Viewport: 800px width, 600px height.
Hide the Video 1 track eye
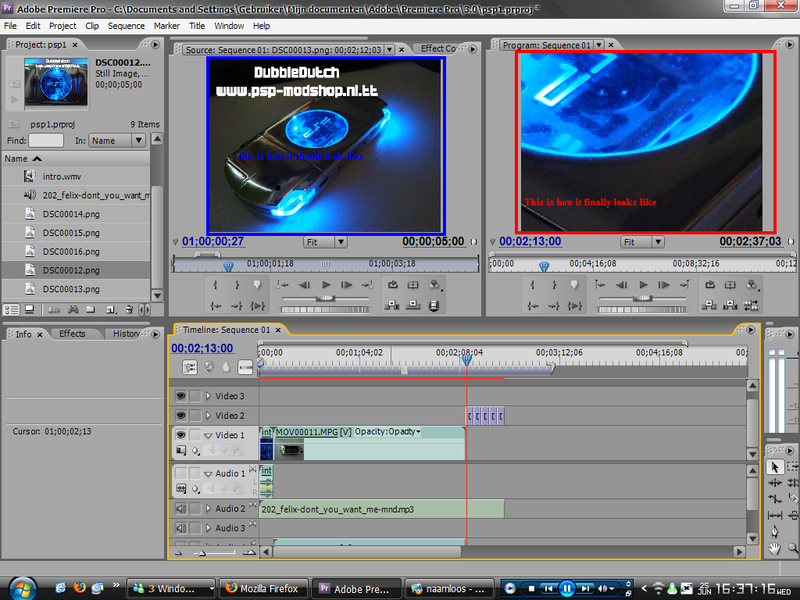(181, 435)
